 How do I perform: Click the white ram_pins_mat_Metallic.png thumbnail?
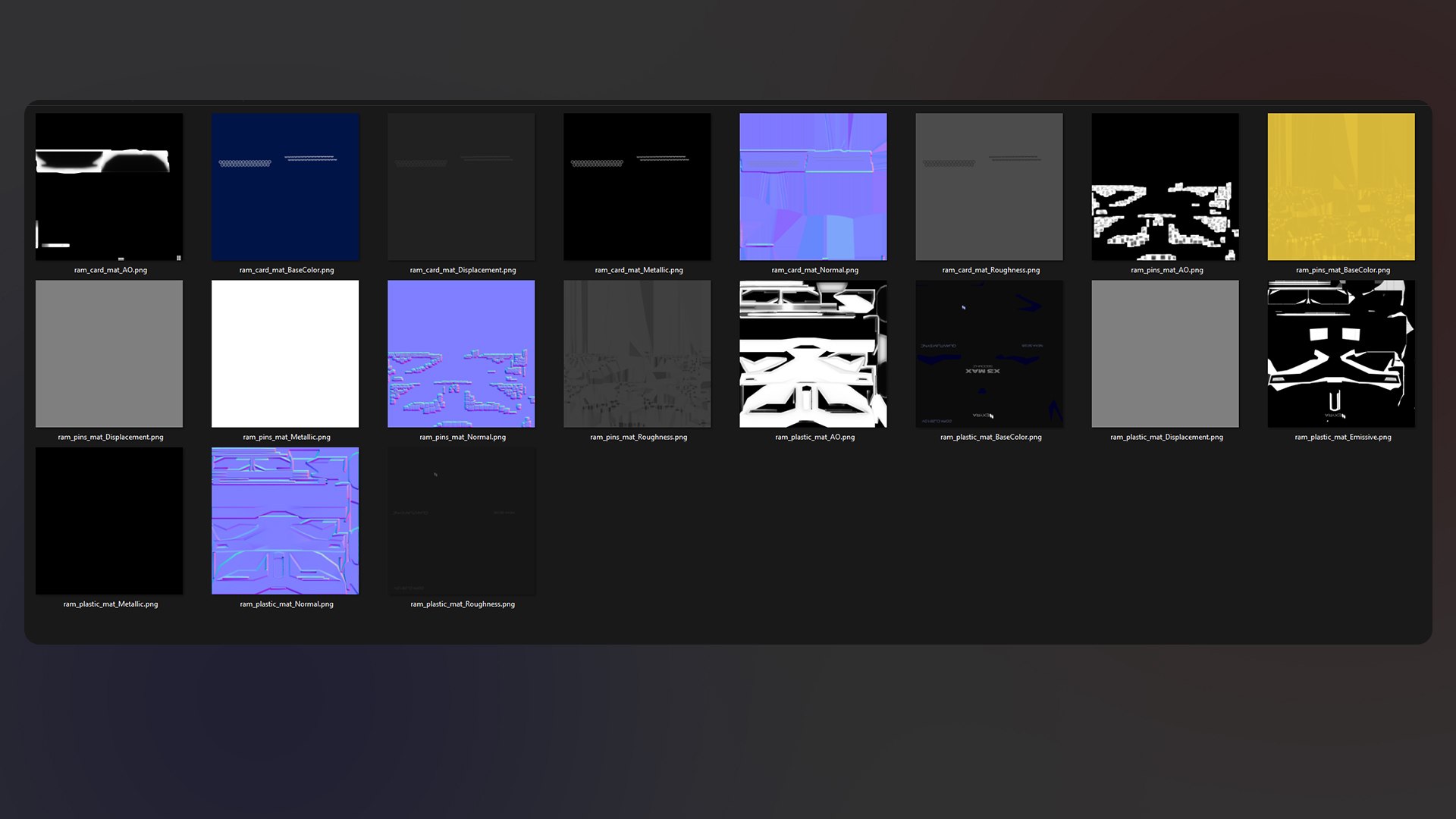coord(285,353)
